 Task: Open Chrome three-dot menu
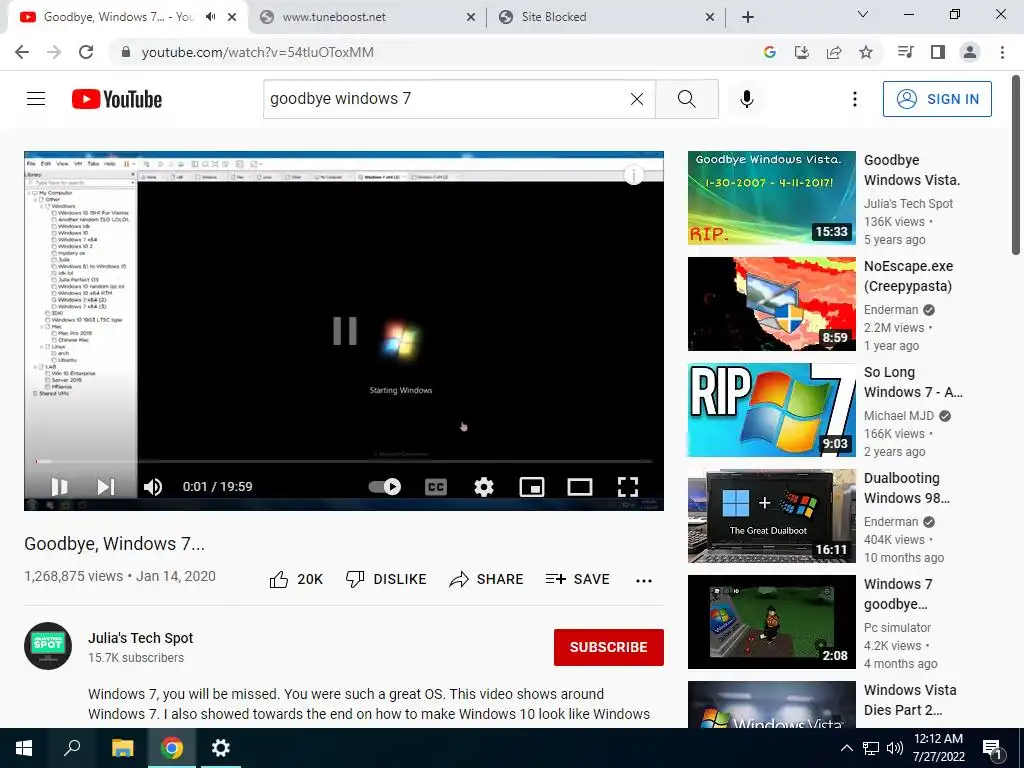click(1002, 52)
